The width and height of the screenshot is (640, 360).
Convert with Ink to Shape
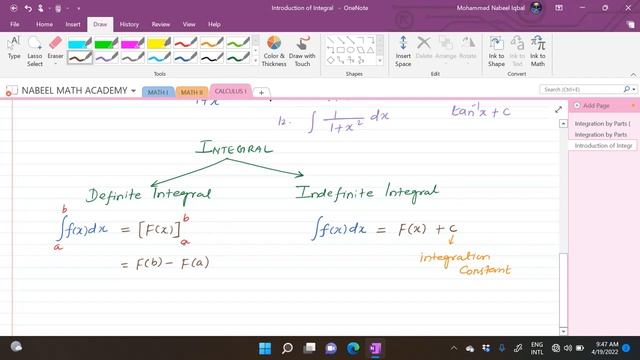click(496, 51)
